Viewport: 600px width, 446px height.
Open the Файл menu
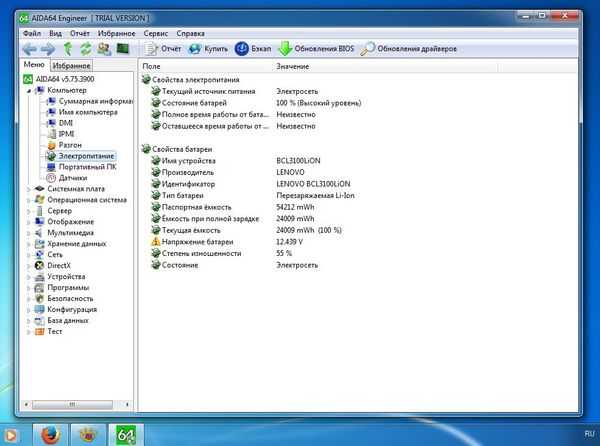click(x=32, y=33)
